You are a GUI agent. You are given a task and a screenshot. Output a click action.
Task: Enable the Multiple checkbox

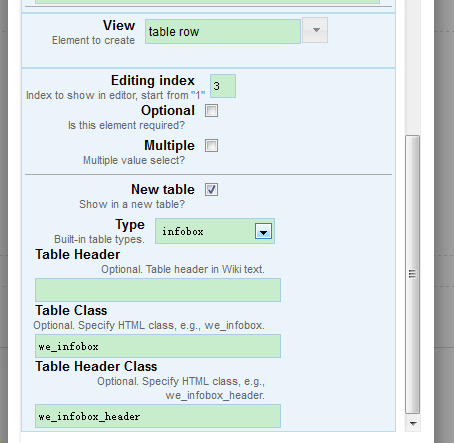pos(211,146)
